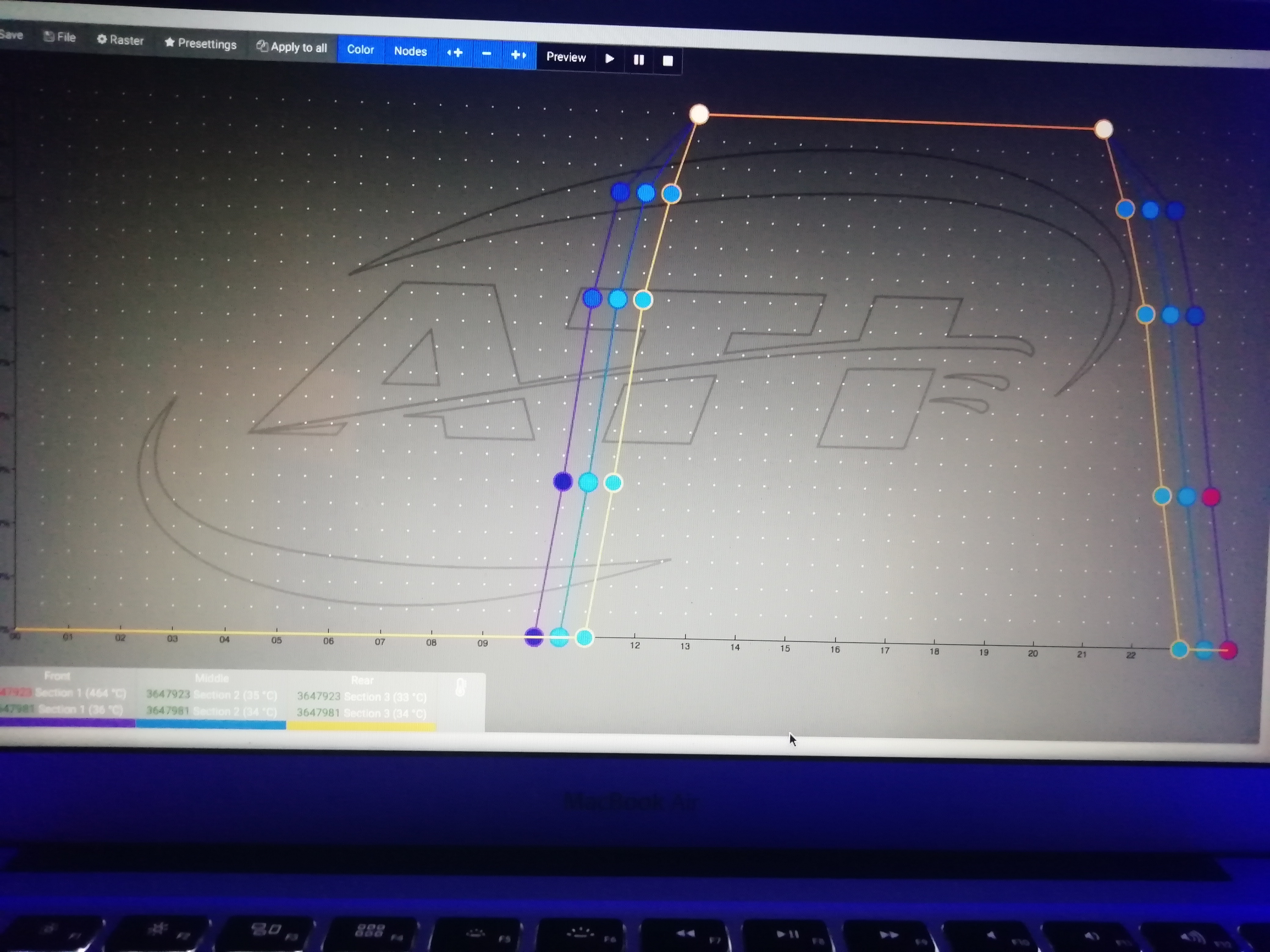Screen dimensions: 1270x952
Task: Select the top-left white peak node
Action: [699, 114]
